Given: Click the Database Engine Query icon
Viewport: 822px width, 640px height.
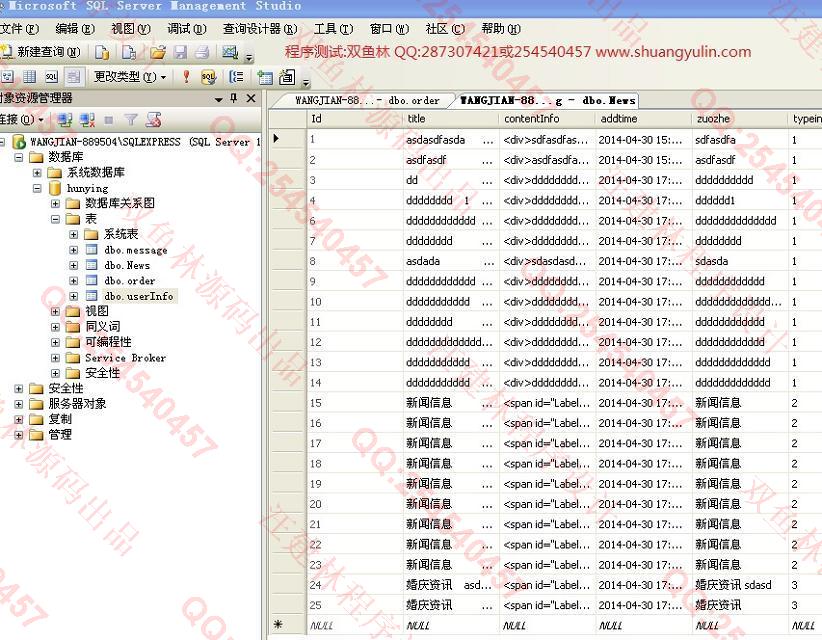Looking at the screenshot, I should pyautogui.click(x=102, y=52).
